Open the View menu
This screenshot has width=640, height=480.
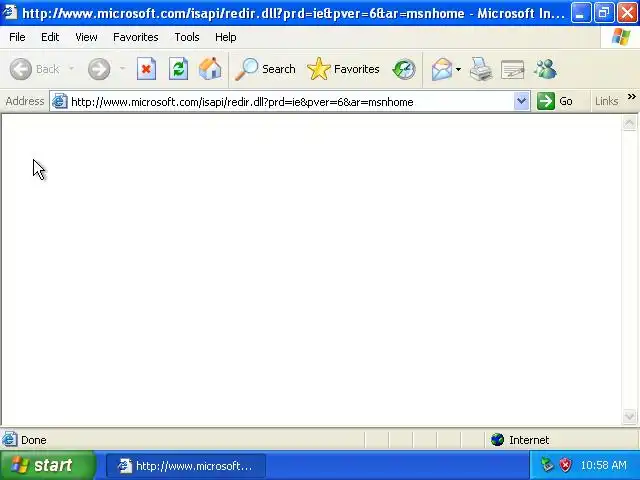click(x=86, y=37)
